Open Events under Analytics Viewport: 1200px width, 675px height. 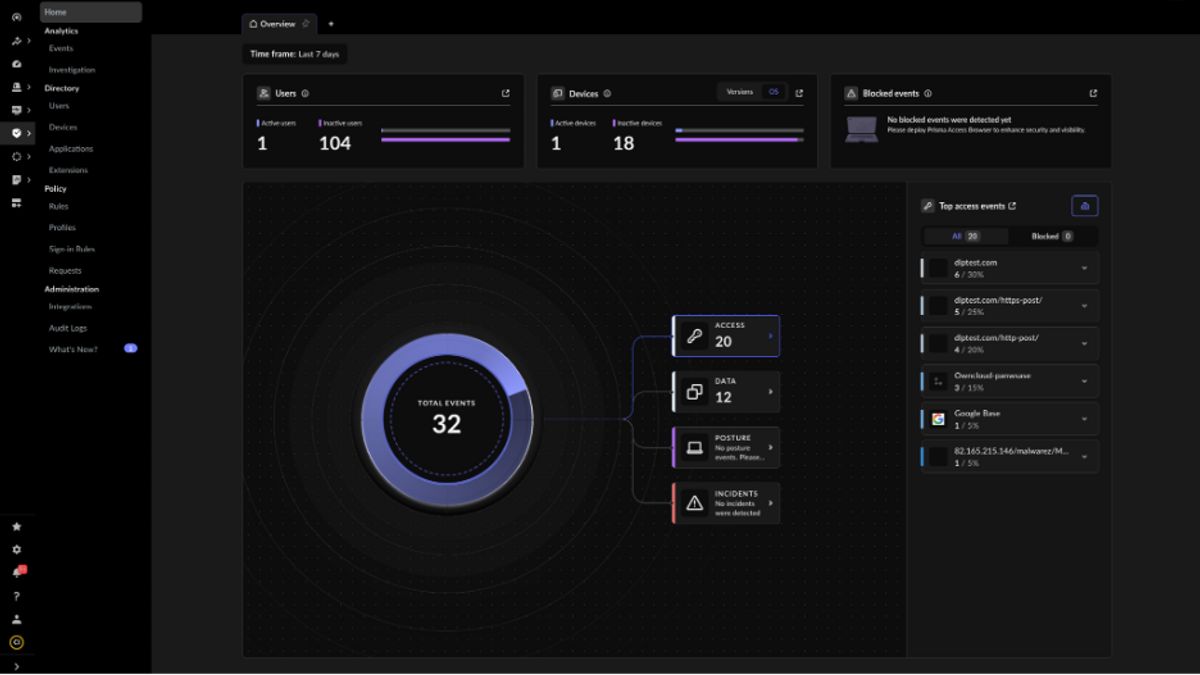tap(61, 48)
